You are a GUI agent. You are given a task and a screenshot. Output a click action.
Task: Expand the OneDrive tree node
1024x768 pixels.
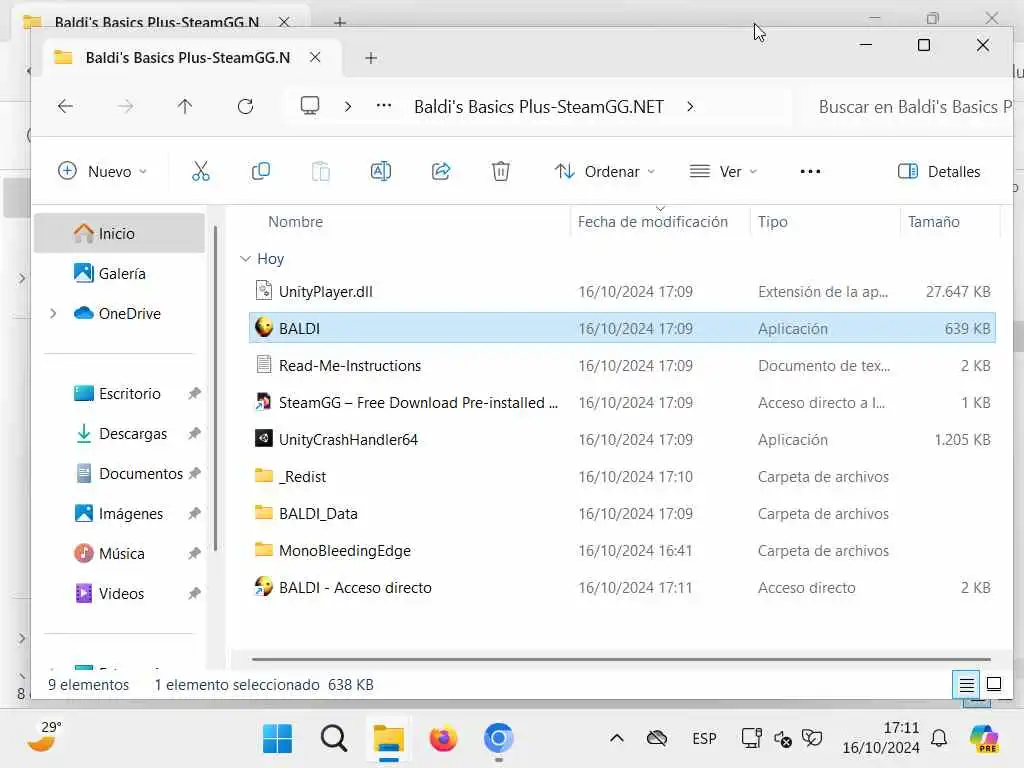(x=53, y=313)
